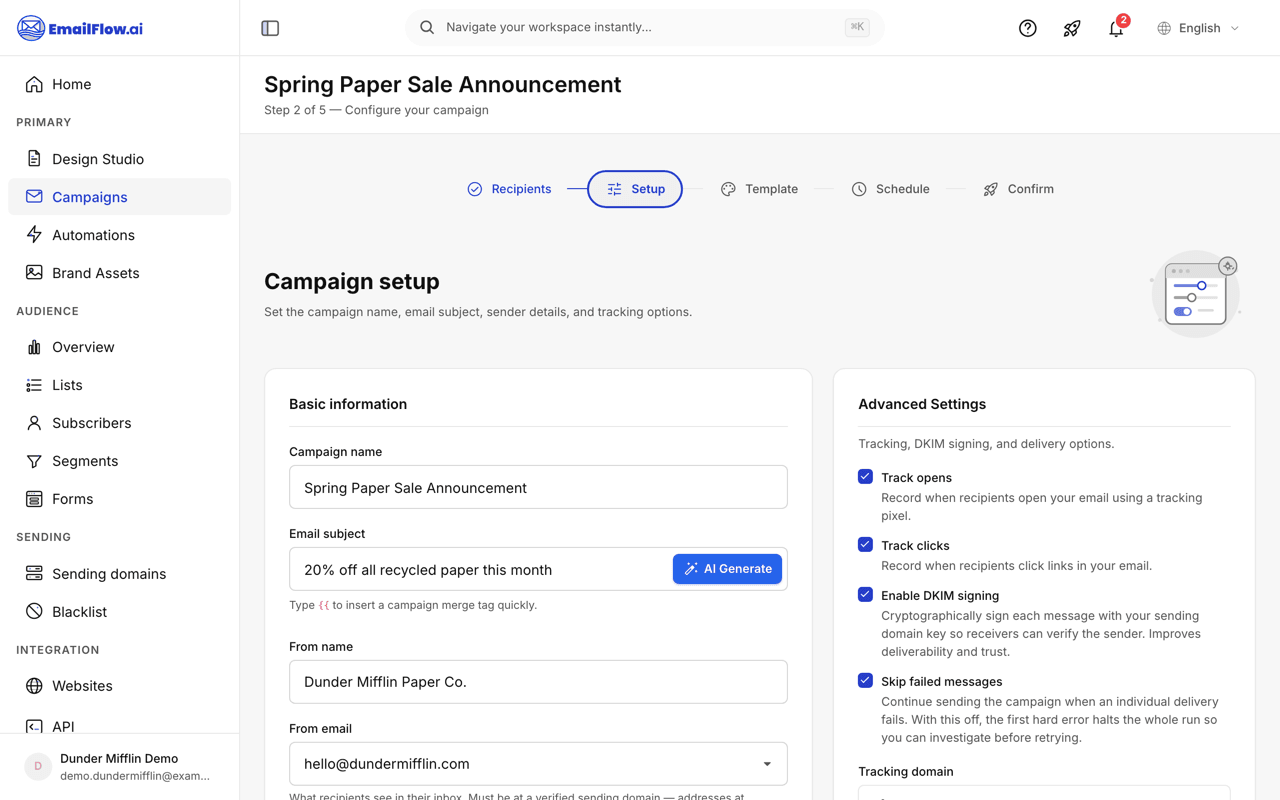Click the Overview bar chart icon
Screen dimensions: 1280x800
34,347
